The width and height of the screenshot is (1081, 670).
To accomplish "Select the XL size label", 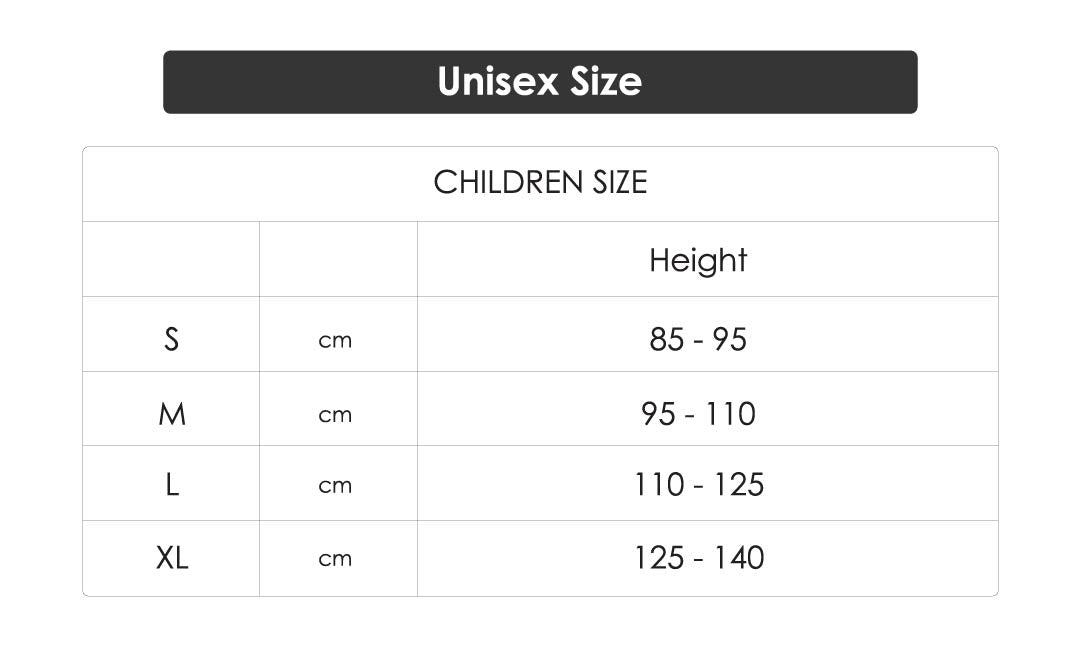I will click(x=172, y=557).
